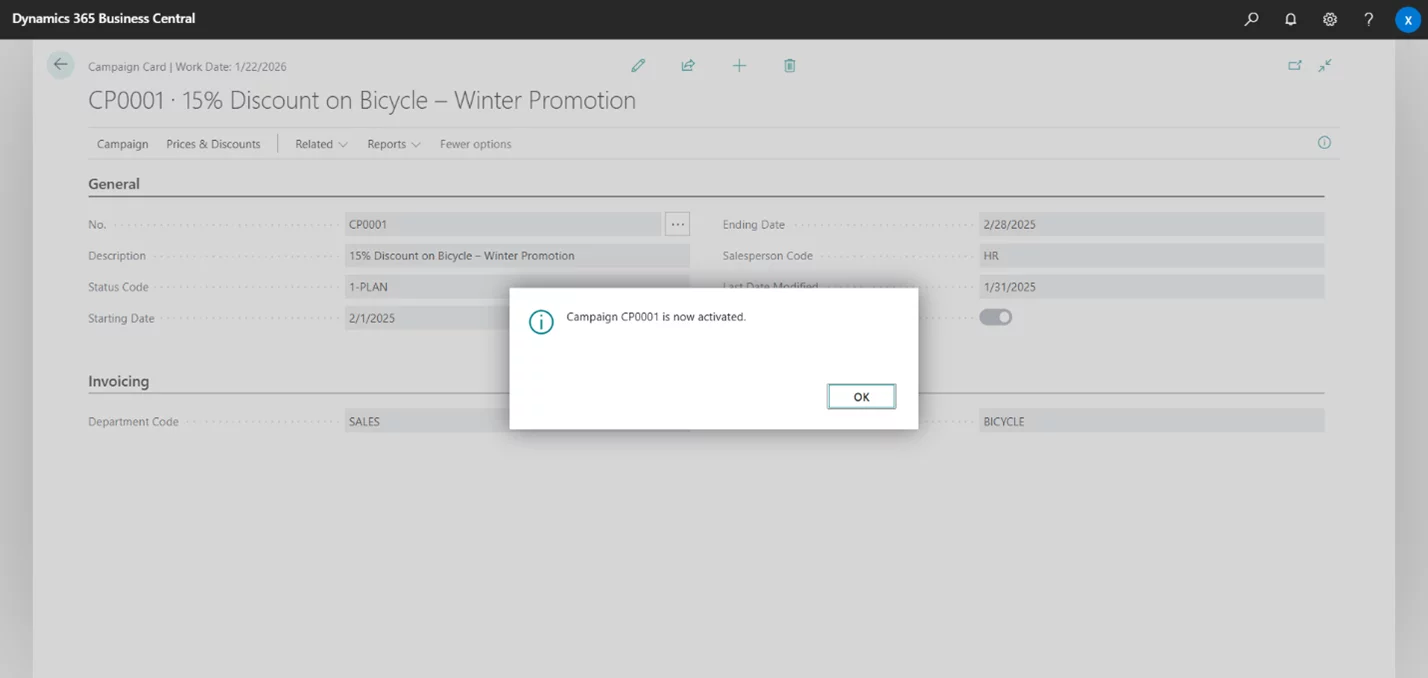Toggle the Activated switch
The image size is (1428, 678).
click(996, 317)
